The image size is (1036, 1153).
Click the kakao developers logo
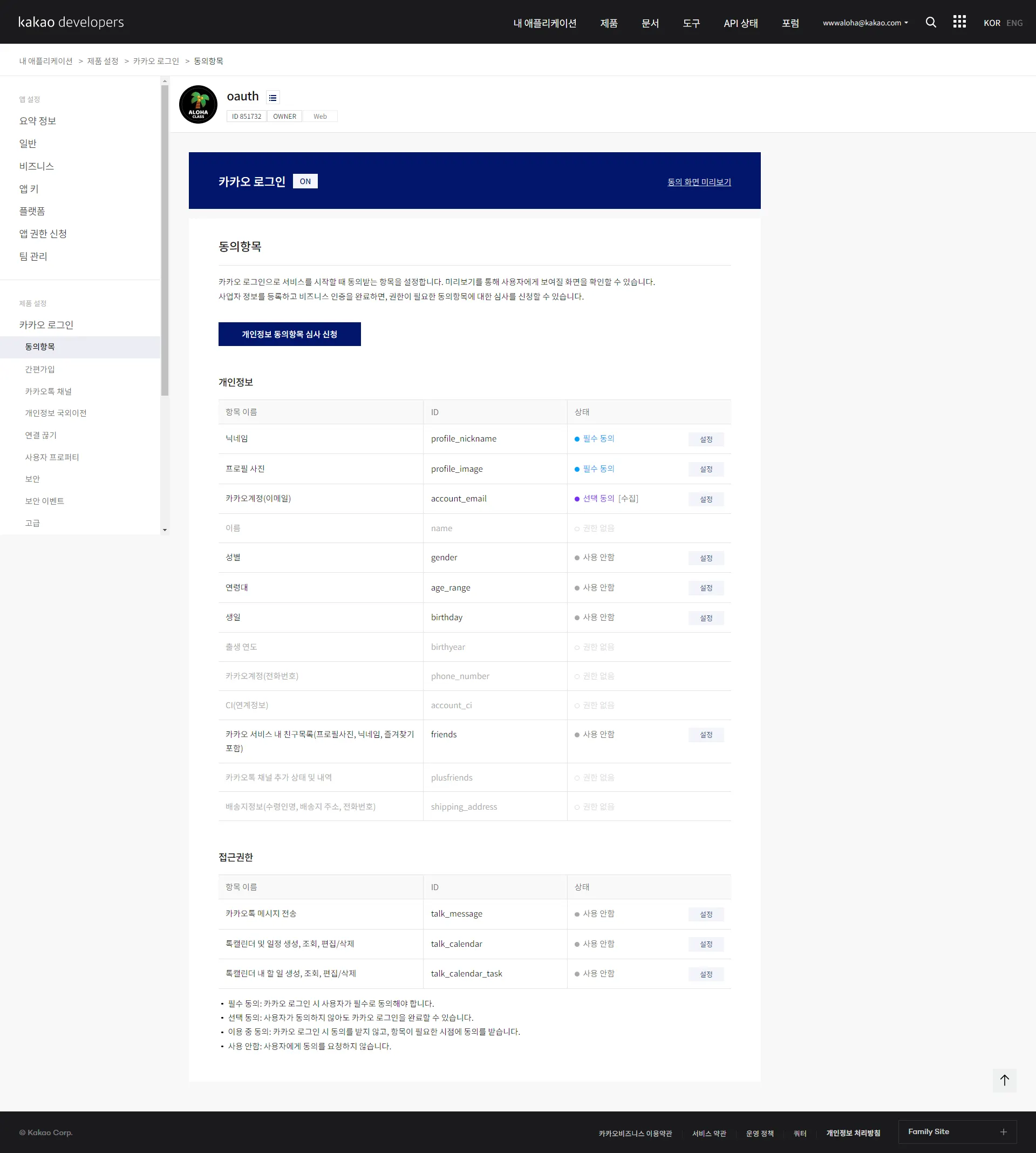[x=71, y=22]
